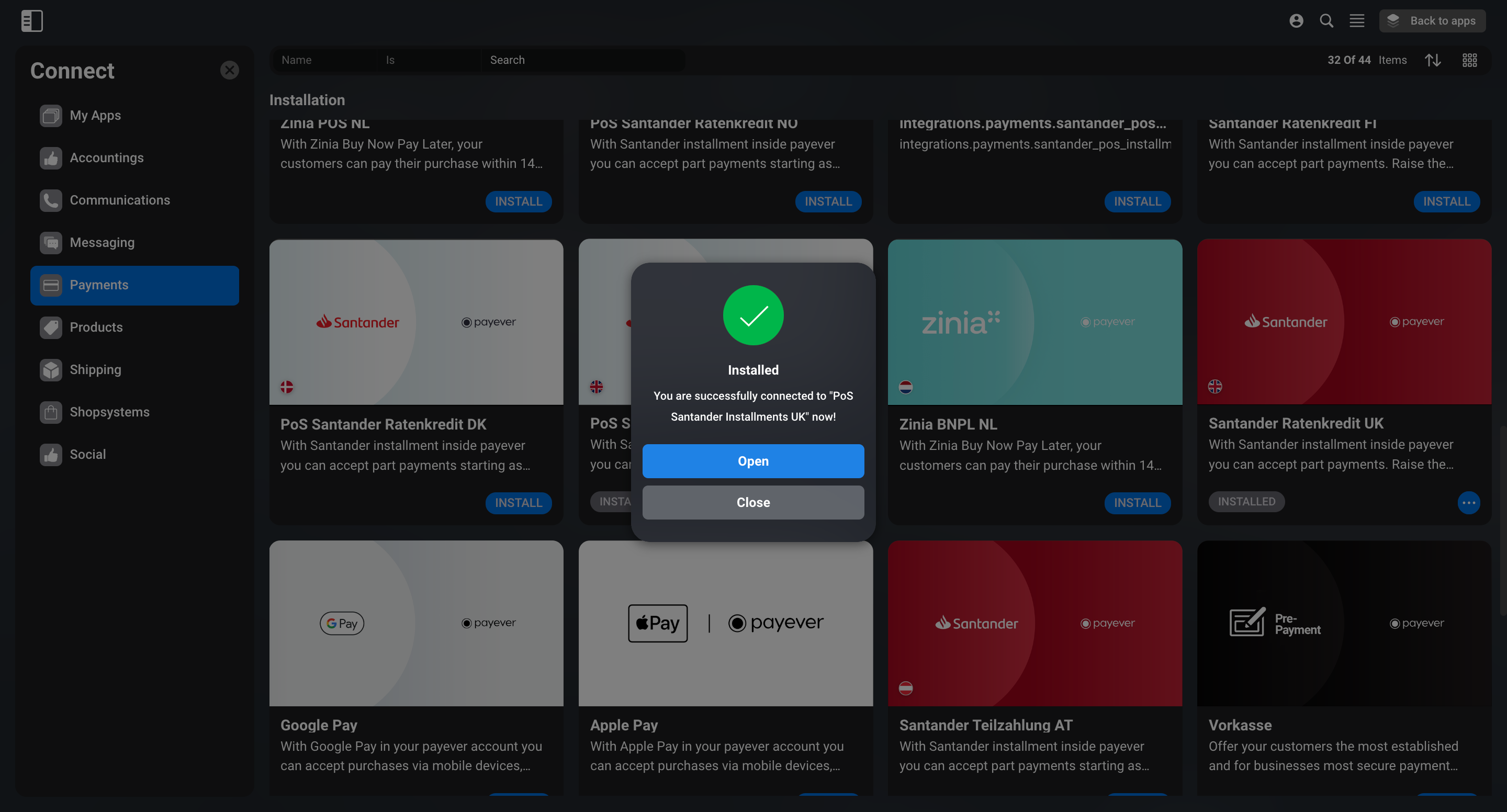
Task: Click Denmark flag on Ratenkredit DK card
Action: click(x=287, y=387)
